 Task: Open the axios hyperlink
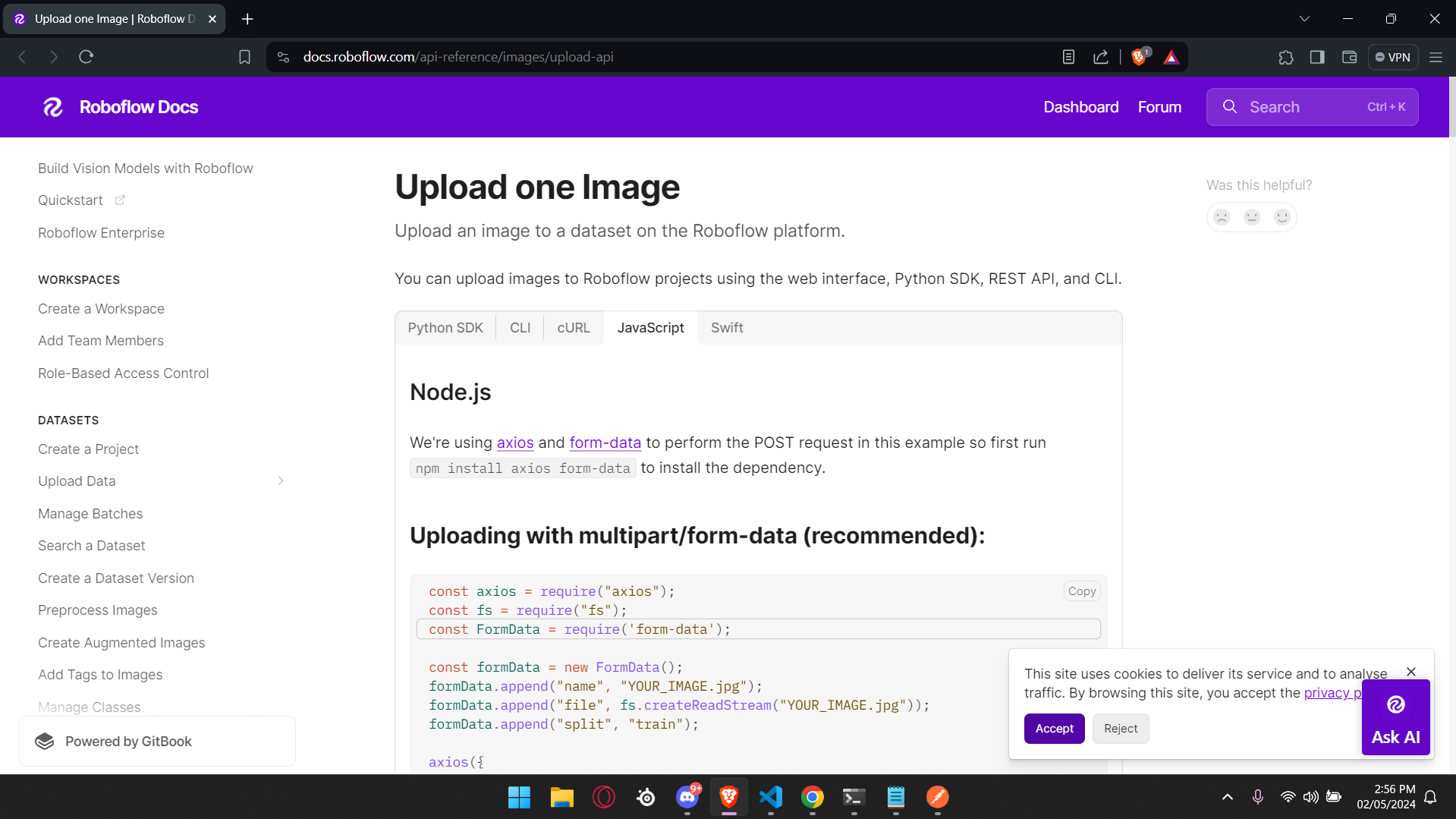pyautogui.click(x=515, y=443)
